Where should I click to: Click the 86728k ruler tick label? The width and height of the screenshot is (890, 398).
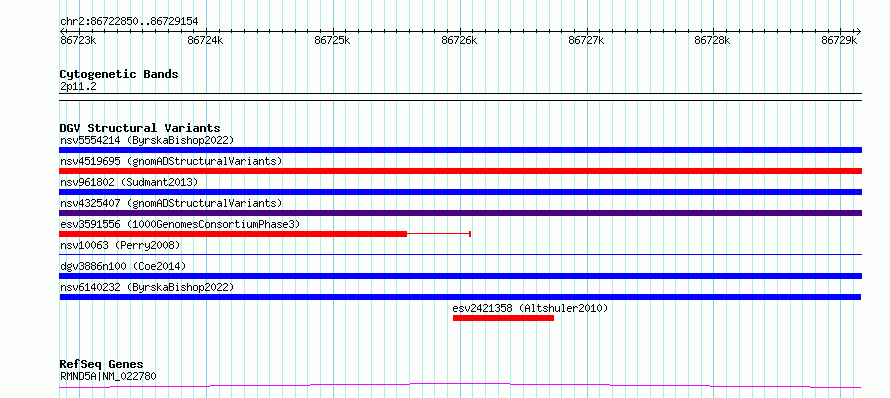(712, 40)
